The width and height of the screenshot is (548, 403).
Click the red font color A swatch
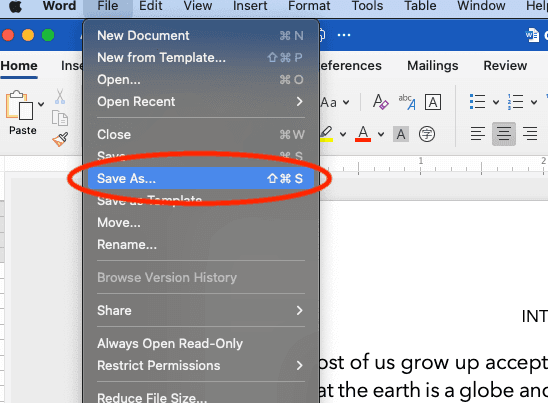[363, 134]
